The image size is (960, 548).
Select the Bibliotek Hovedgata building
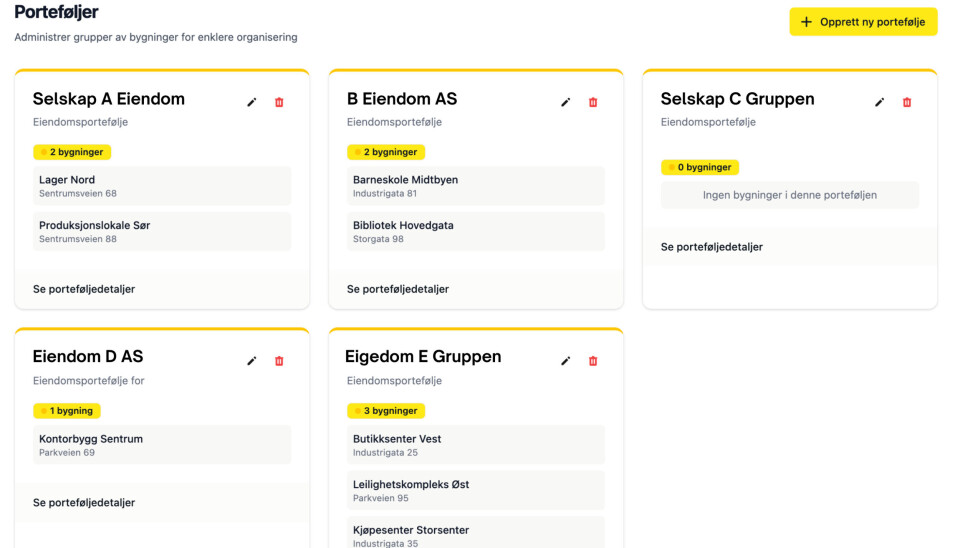tap(476, 231)
